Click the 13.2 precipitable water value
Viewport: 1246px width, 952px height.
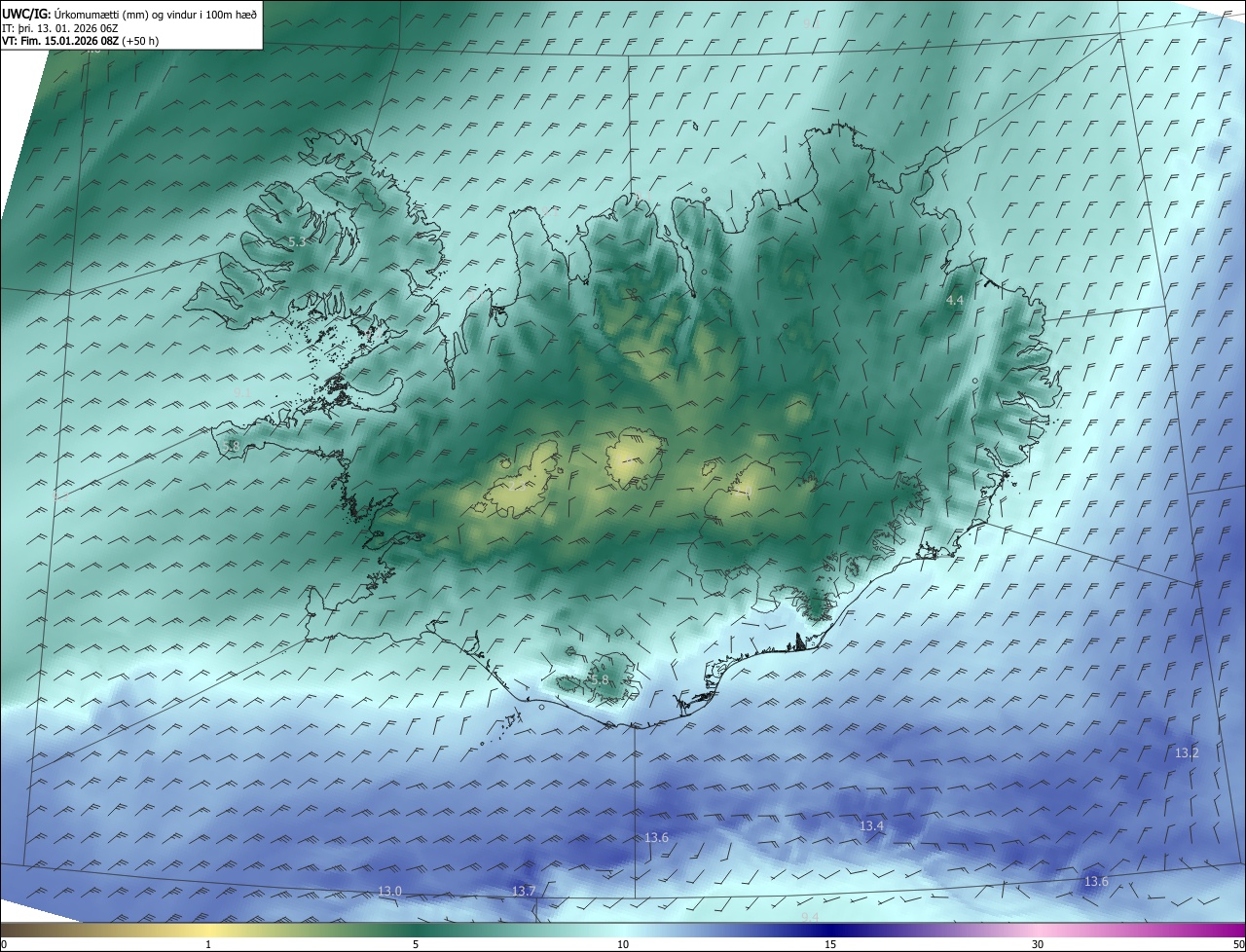click(x=1187, y=753)
